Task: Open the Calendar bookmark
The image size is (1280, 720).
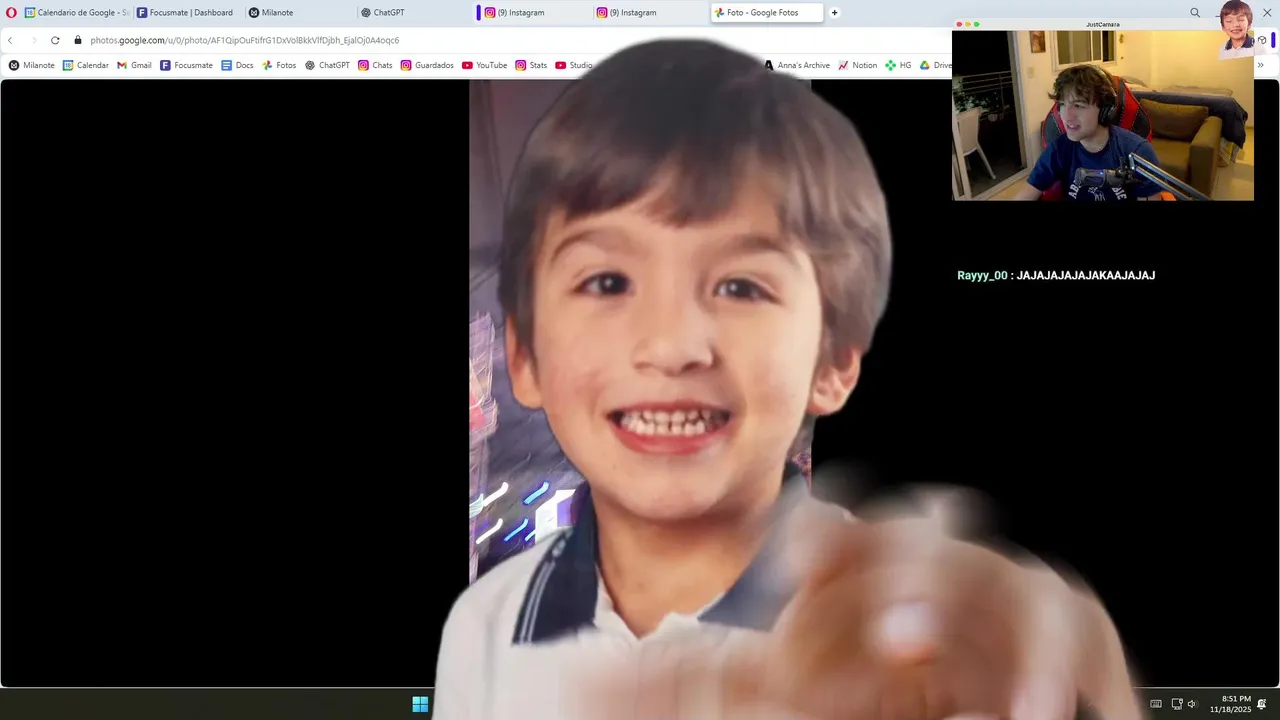Action: click(86, 65)
